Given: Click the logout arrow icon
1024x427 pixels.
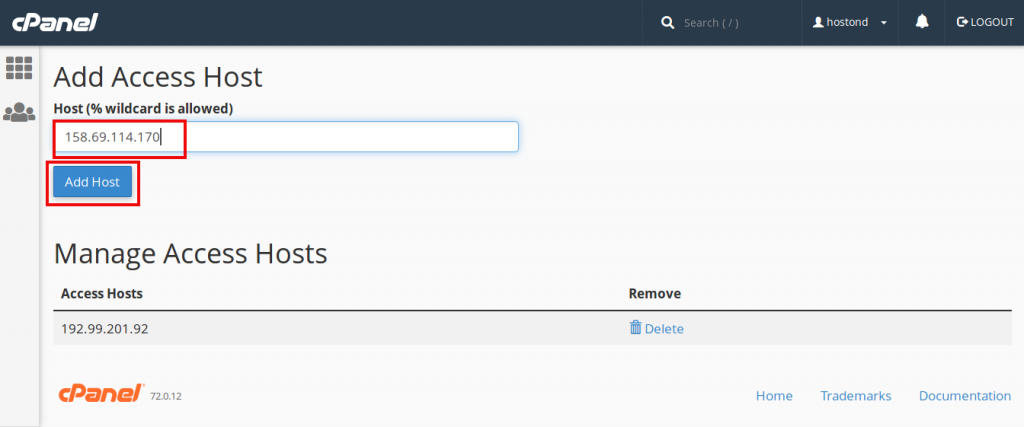Looking at the screenshot, I should (961, 22).
